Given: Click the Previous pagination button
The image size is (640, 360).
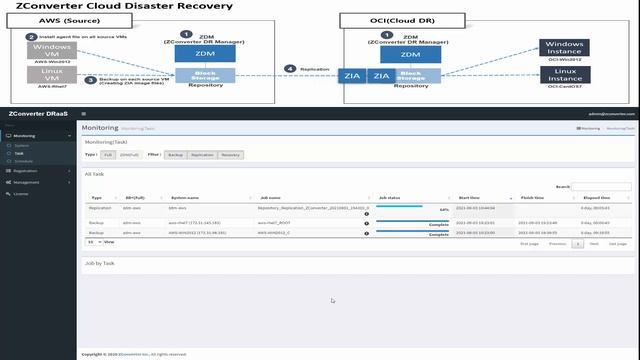Looking at the screenshot, I should click(558, 244).
